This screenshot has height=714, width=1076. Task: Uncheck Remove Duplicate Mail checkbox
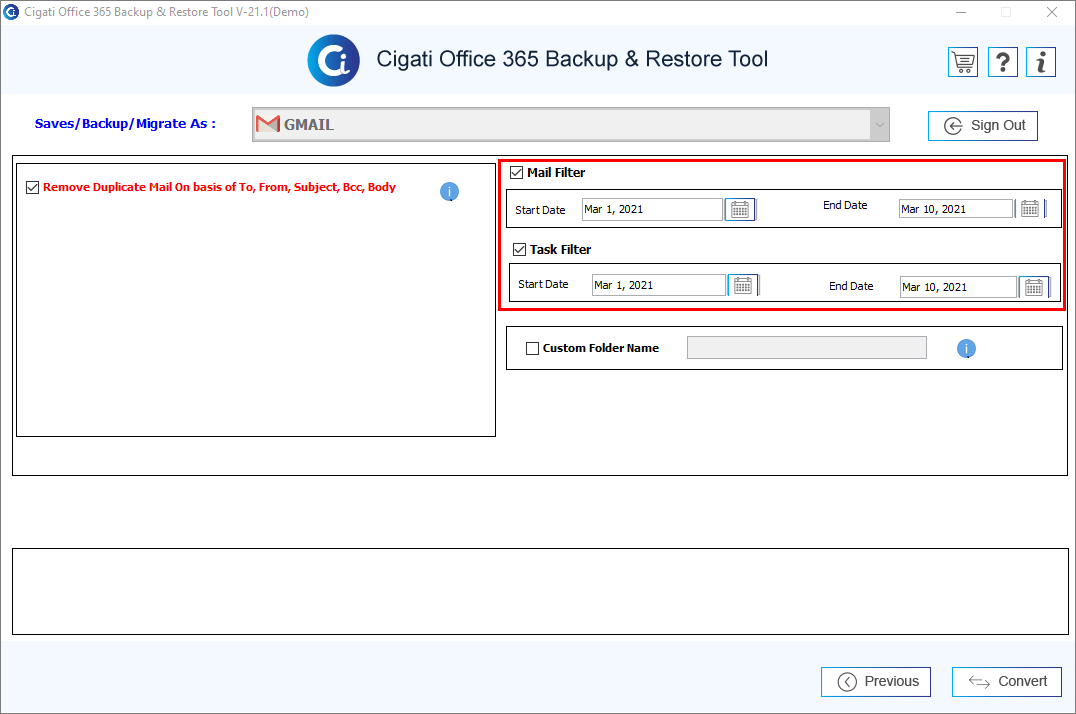point(32,187)
